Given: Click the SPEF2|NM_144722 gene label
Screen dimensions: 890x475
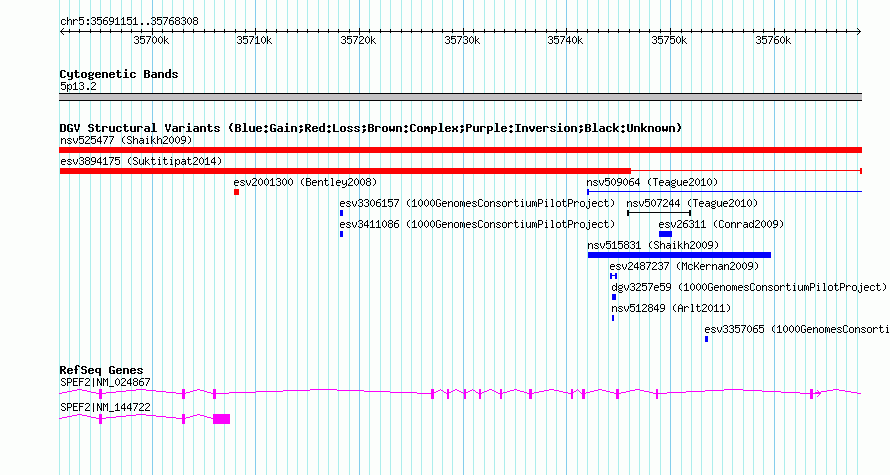Looking at the screenshot, I should (x=106, y=407).
